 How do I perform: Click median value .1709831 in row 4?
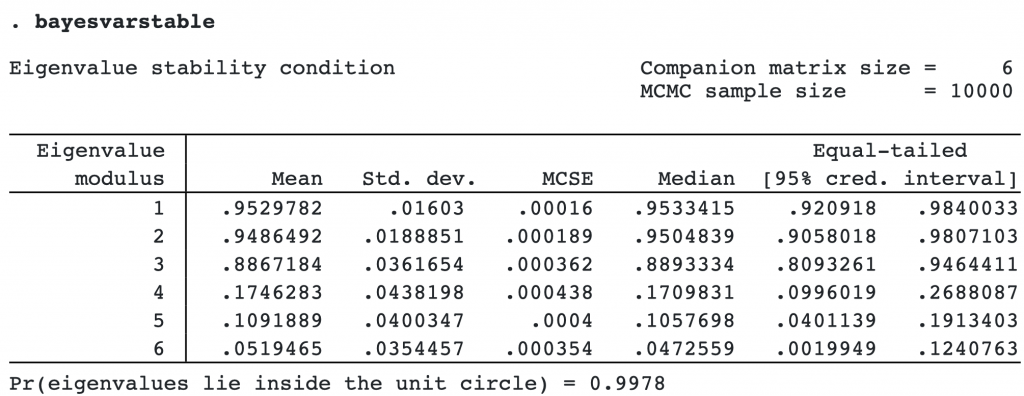pos(684,292)
